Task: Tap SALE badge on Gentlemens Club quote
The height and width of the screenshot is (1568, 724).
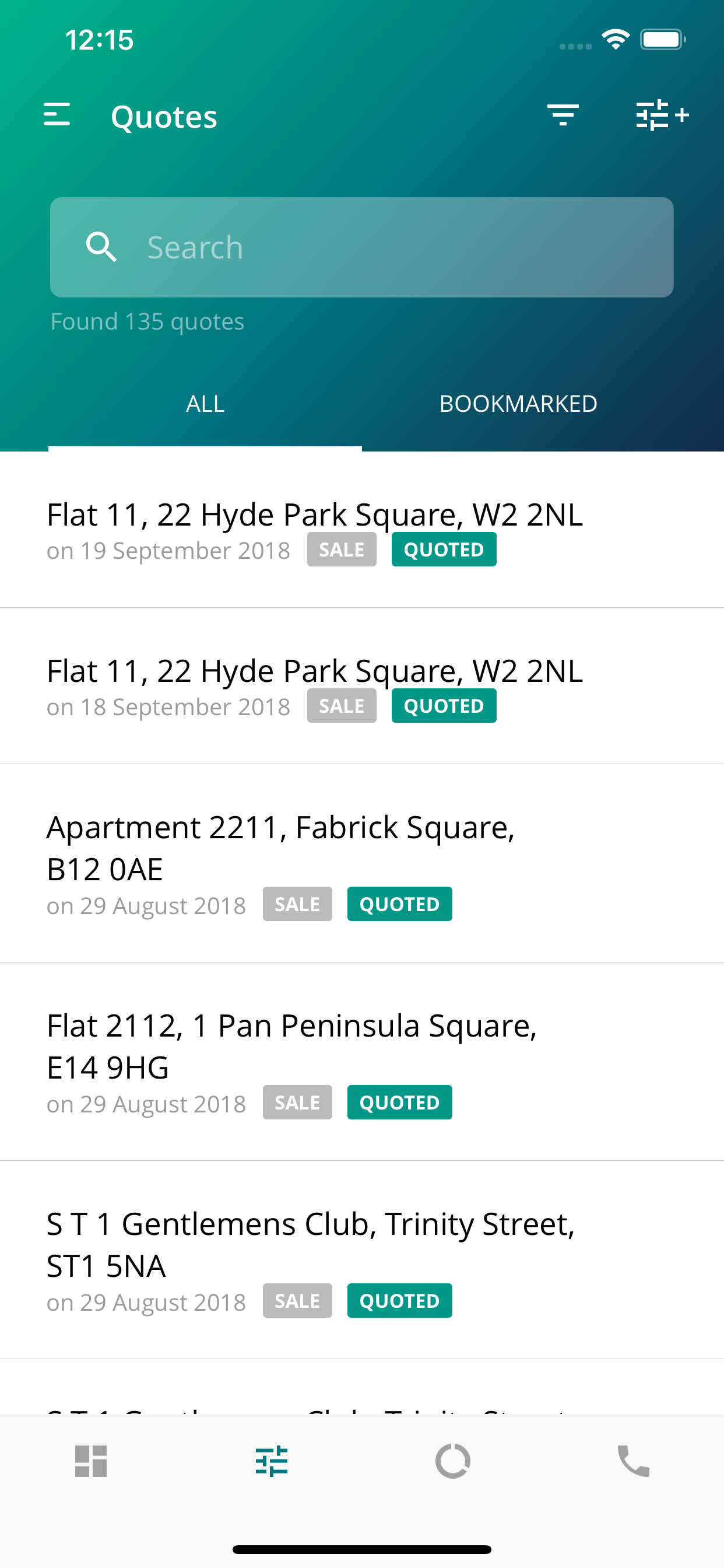Action: pos(297,1301)
